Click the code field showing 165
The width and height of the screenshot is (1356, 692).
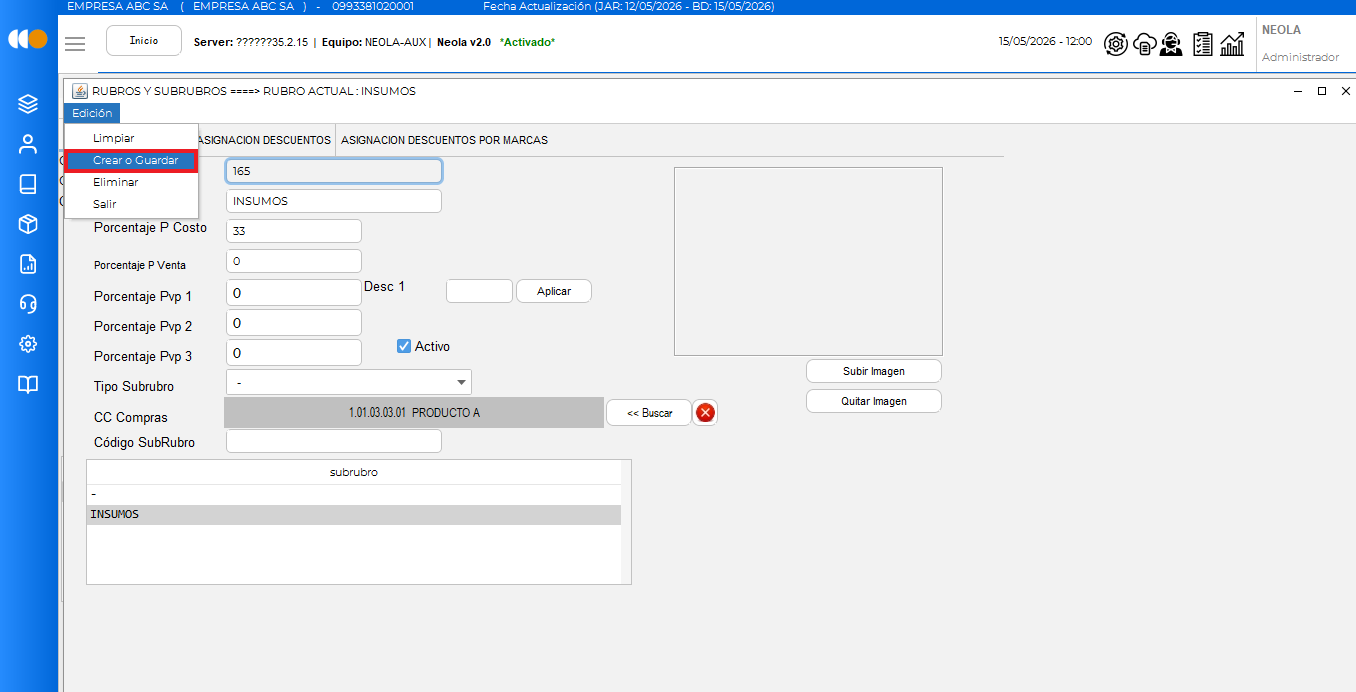tap(334, 171)
